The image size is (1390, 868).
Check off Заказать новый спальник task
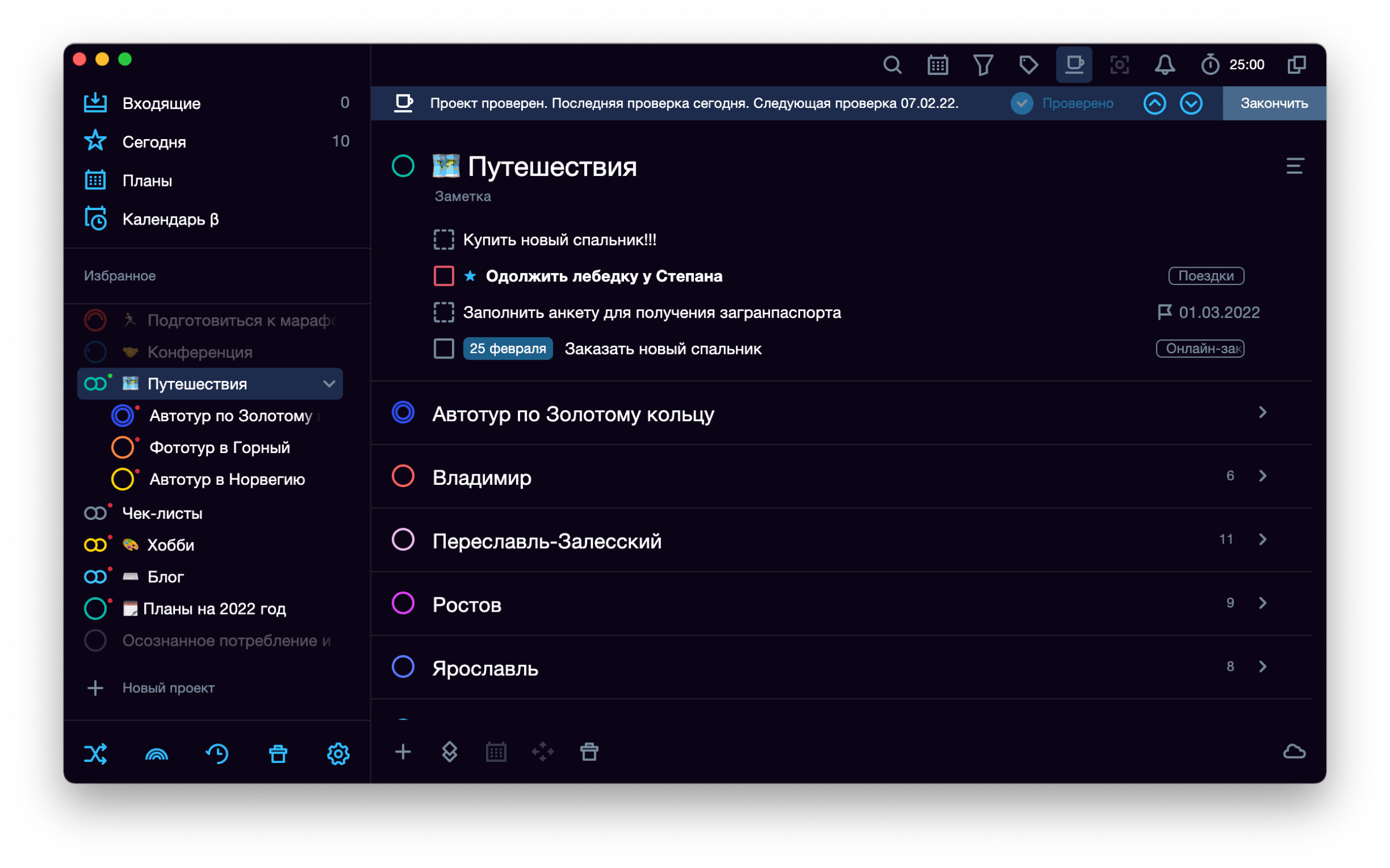click(444, 349)
